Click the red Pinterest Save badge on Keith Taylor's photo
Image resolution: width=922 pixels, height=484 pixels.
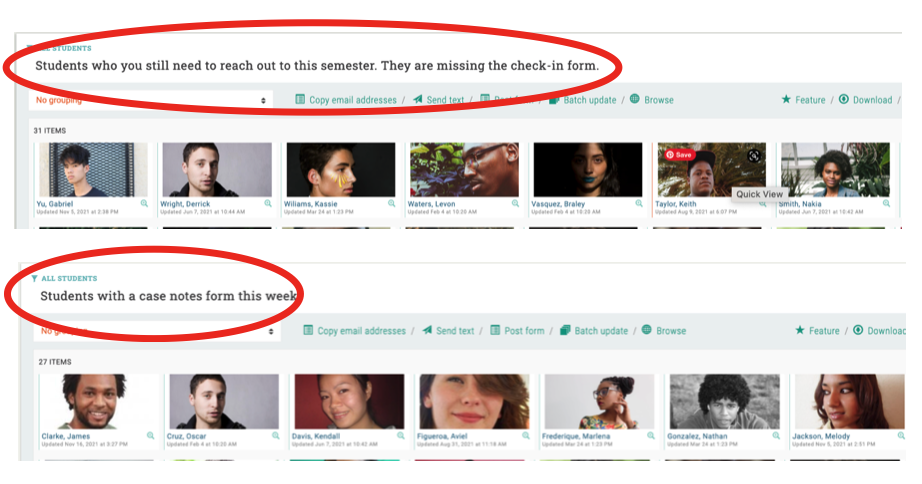pos(679,155)
